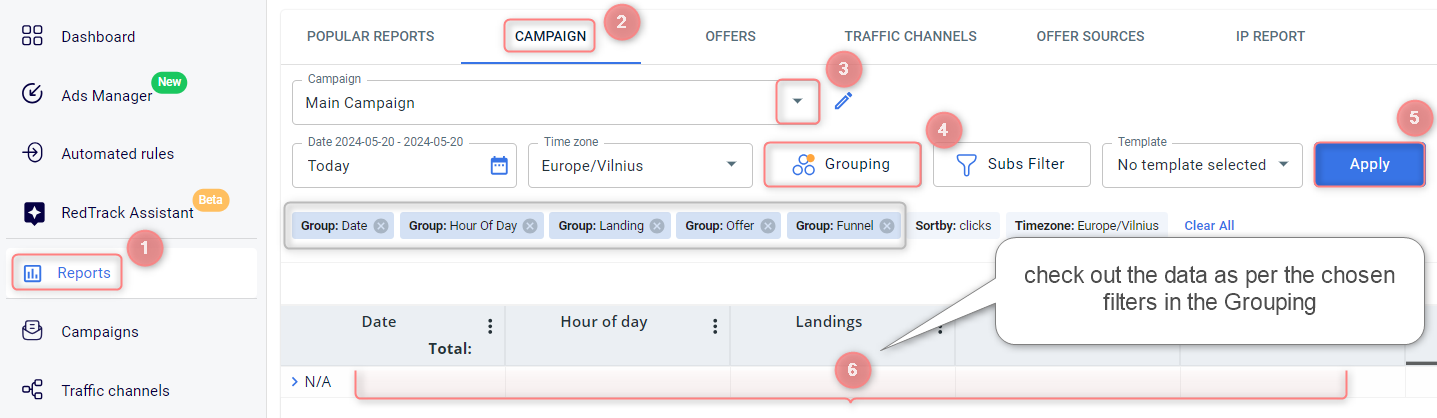This screenshot has width=1437, height=418.
Task: Open the calendar date picker icon
Action: (499, 165)
